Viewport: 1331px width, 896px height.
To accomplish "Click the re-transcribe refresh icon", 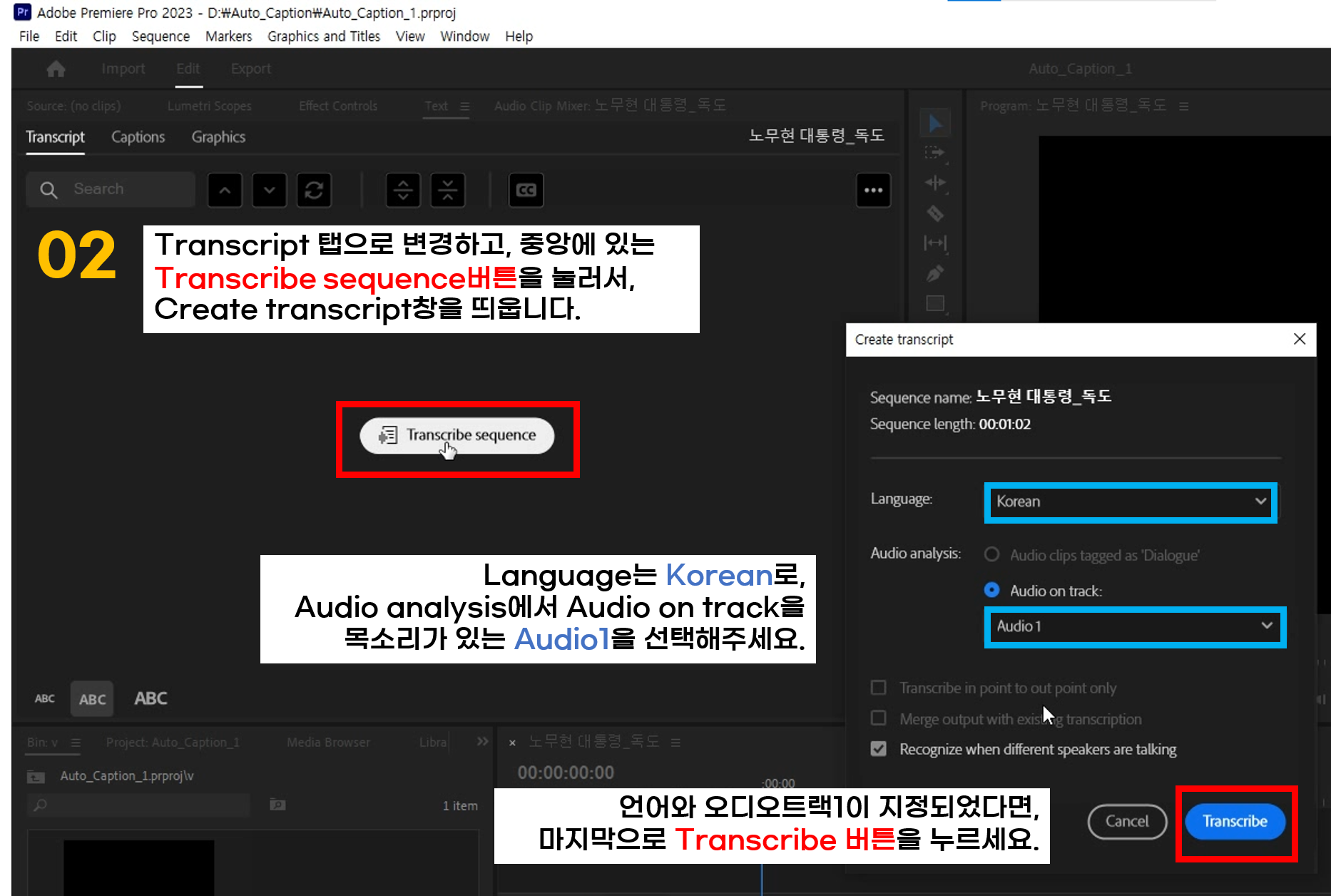I will pos(315,190).
